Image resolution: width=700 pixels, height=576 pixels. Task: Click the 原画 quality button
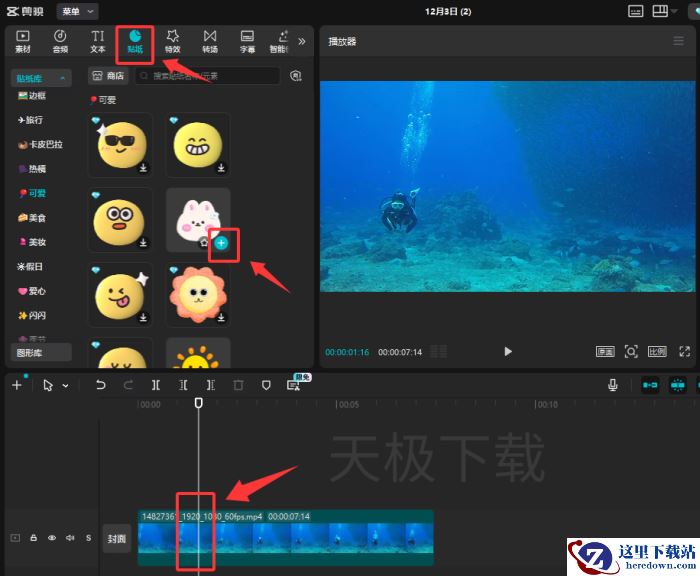[605, 351]
